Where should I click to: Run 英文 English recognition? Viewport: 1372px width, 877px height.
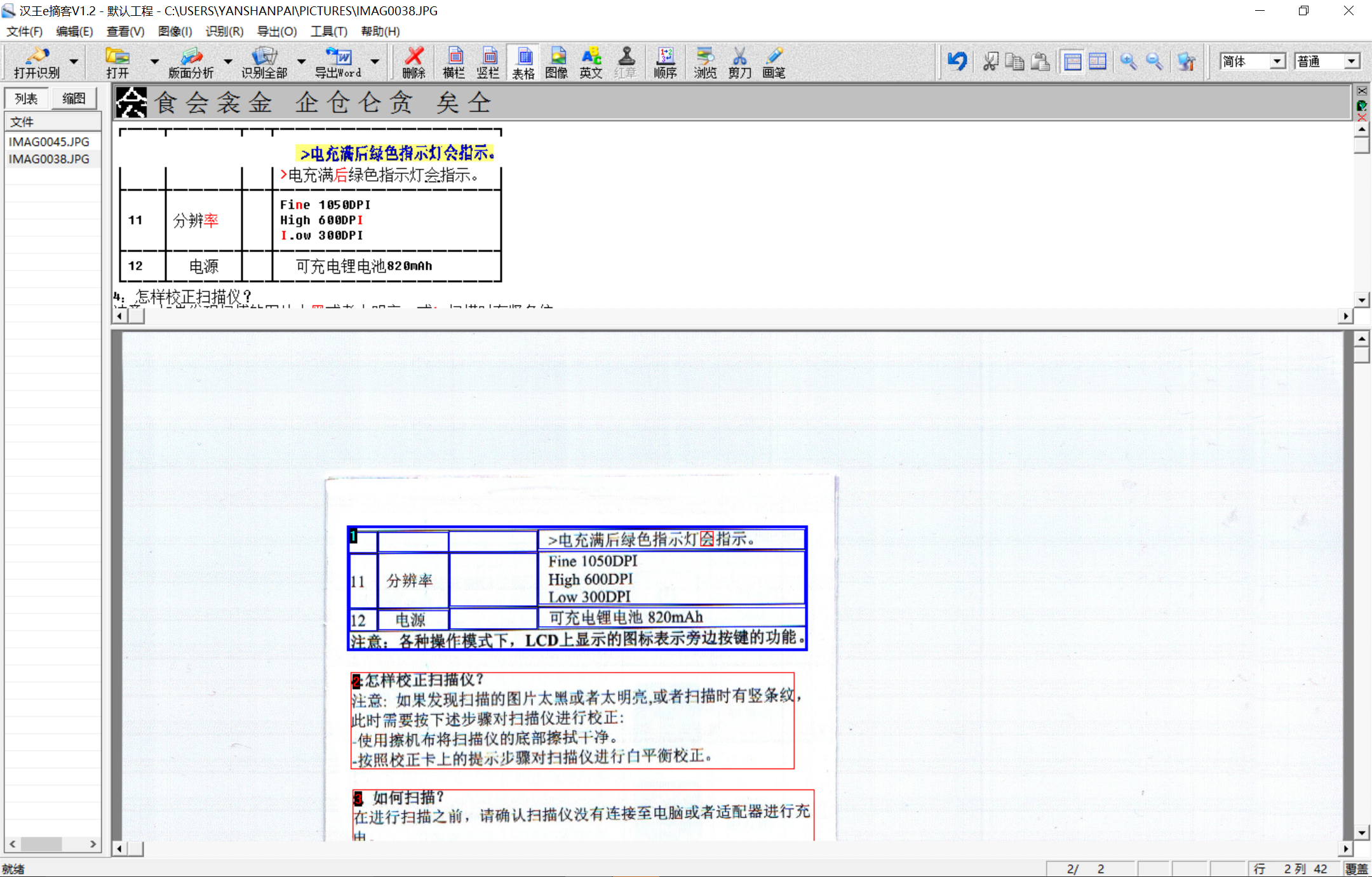[x=590, y=62]
